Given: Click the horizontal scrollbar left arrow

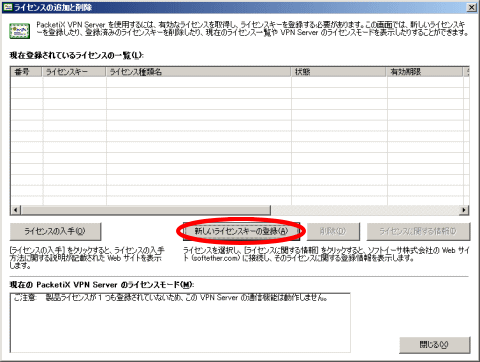Looking at the screenshot, I should tap(16, 210).
